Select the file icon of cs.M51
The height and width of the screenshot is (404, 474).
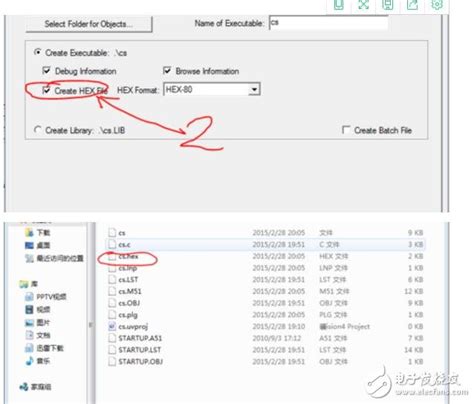(x=112, y=291)
